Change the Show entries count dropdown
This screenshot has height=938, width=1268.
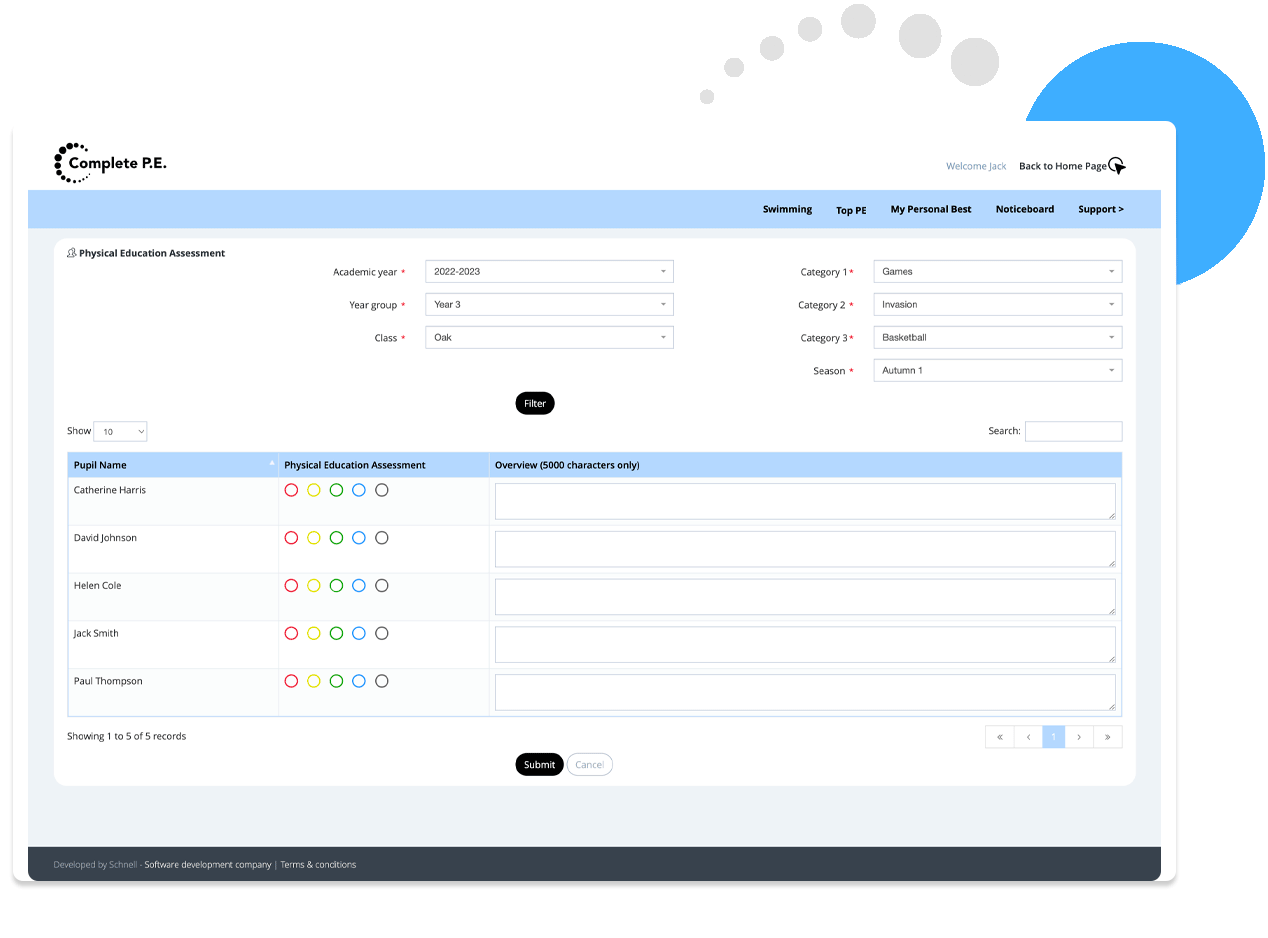[120, 432]
